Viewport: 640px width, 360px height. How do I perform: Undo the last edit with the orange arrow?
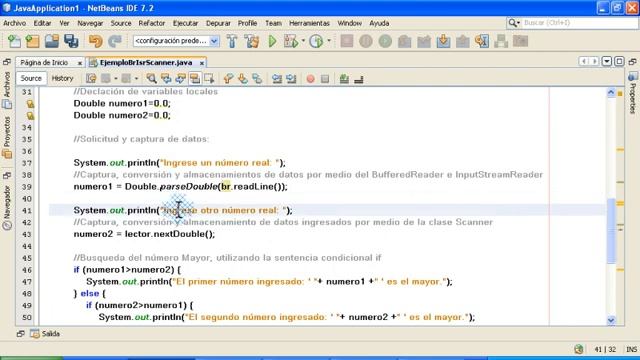tap(96, 41)
